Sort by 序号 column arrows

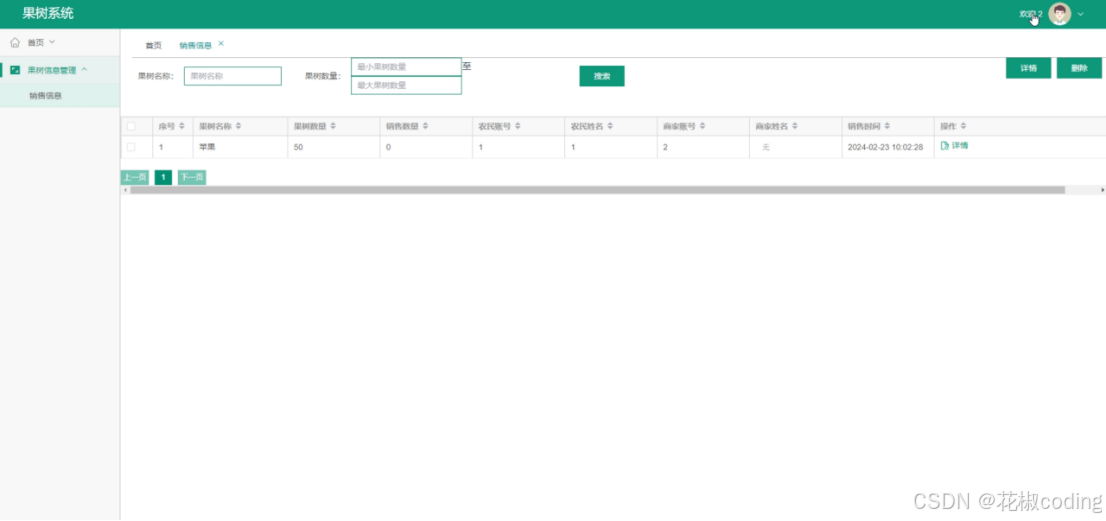pyautogui.click(x=182, y=126)
